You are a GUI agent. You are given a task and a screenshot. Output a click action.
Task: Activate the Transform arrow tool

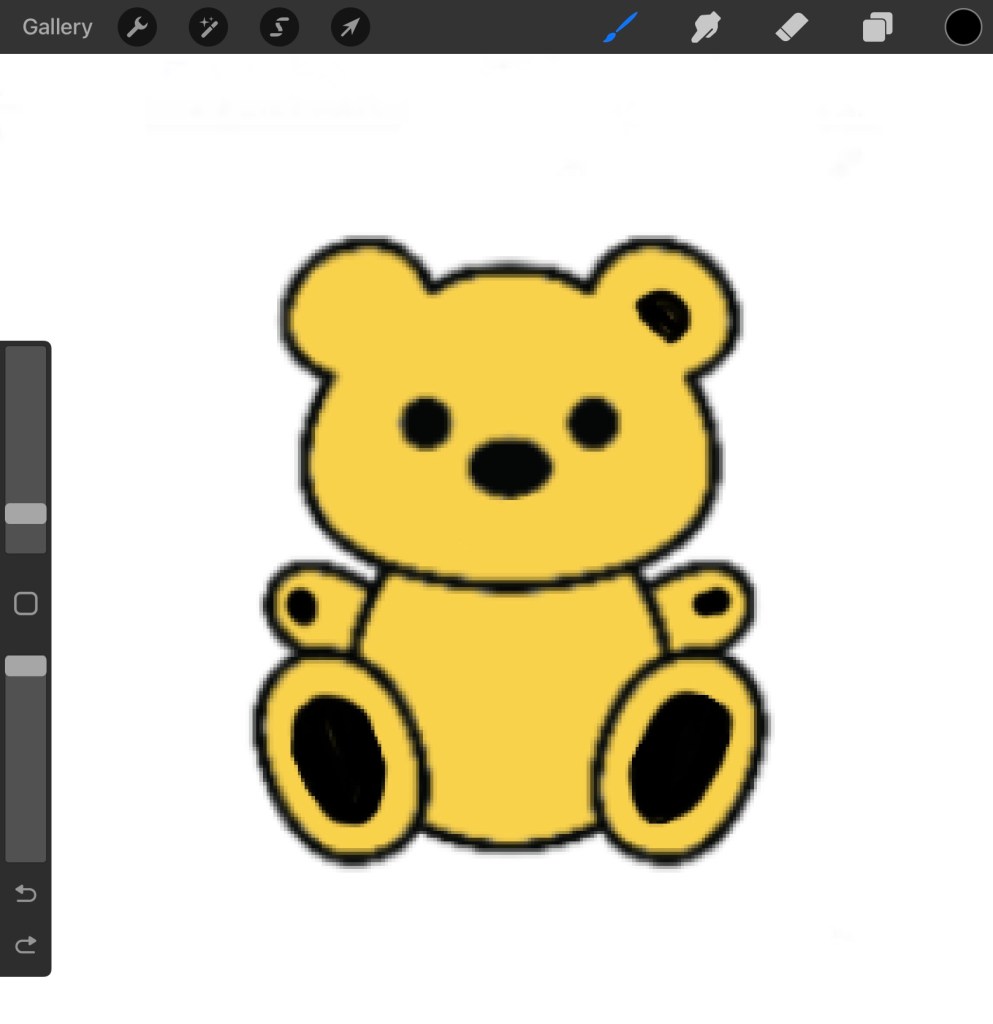350,27
